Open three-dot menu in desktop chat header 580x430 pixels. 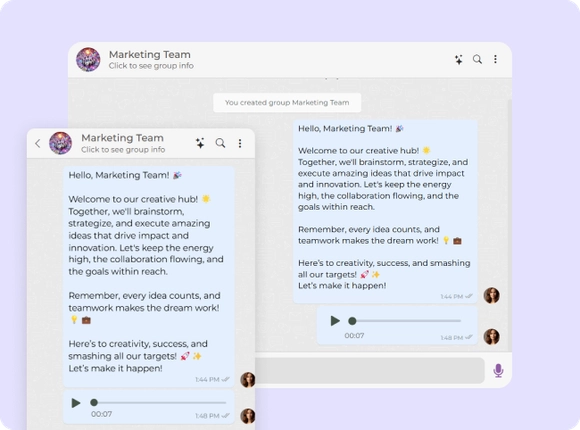point(495,59)
